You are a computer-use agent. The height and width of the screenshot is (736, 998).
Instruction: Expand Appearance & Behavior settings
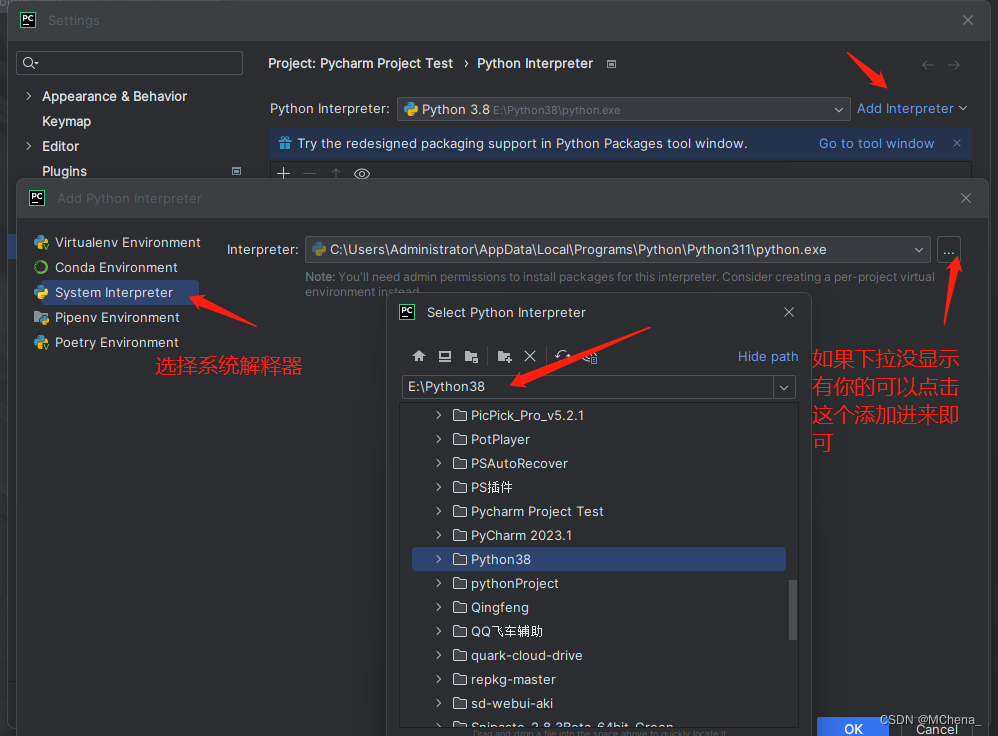(x=28, y=96)
